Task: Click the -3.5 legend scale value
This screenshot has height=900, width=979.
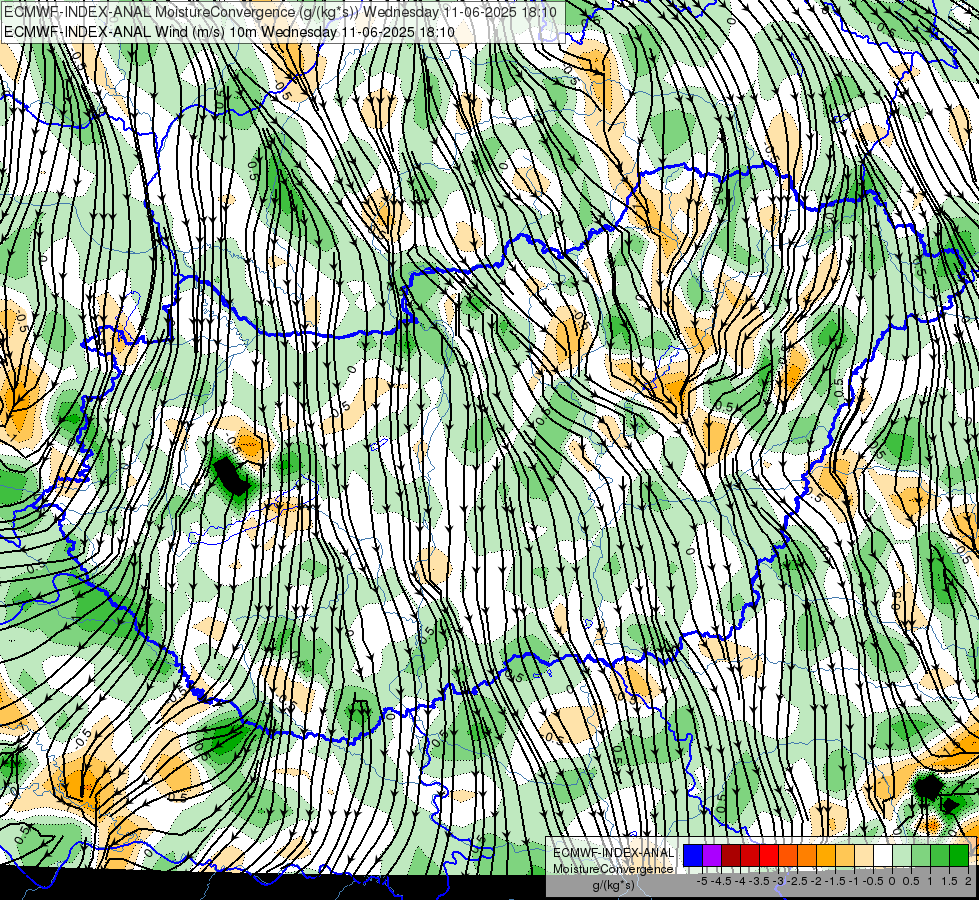Action: point(760,881)
